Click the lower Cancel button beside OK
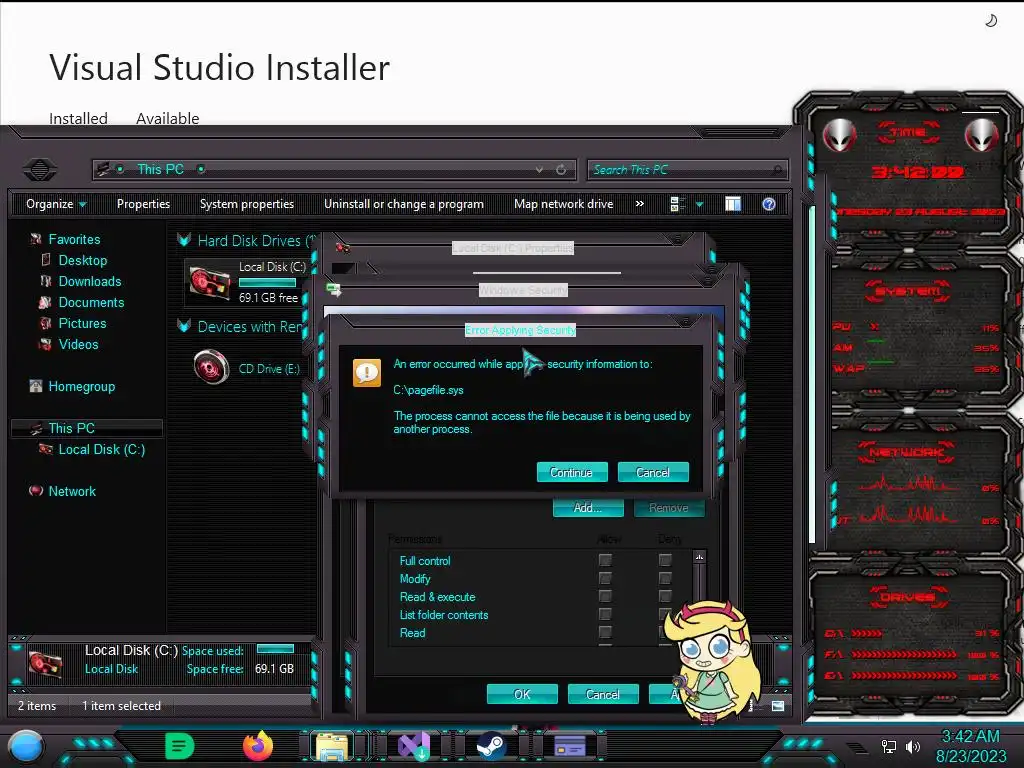 pos(603,694)
